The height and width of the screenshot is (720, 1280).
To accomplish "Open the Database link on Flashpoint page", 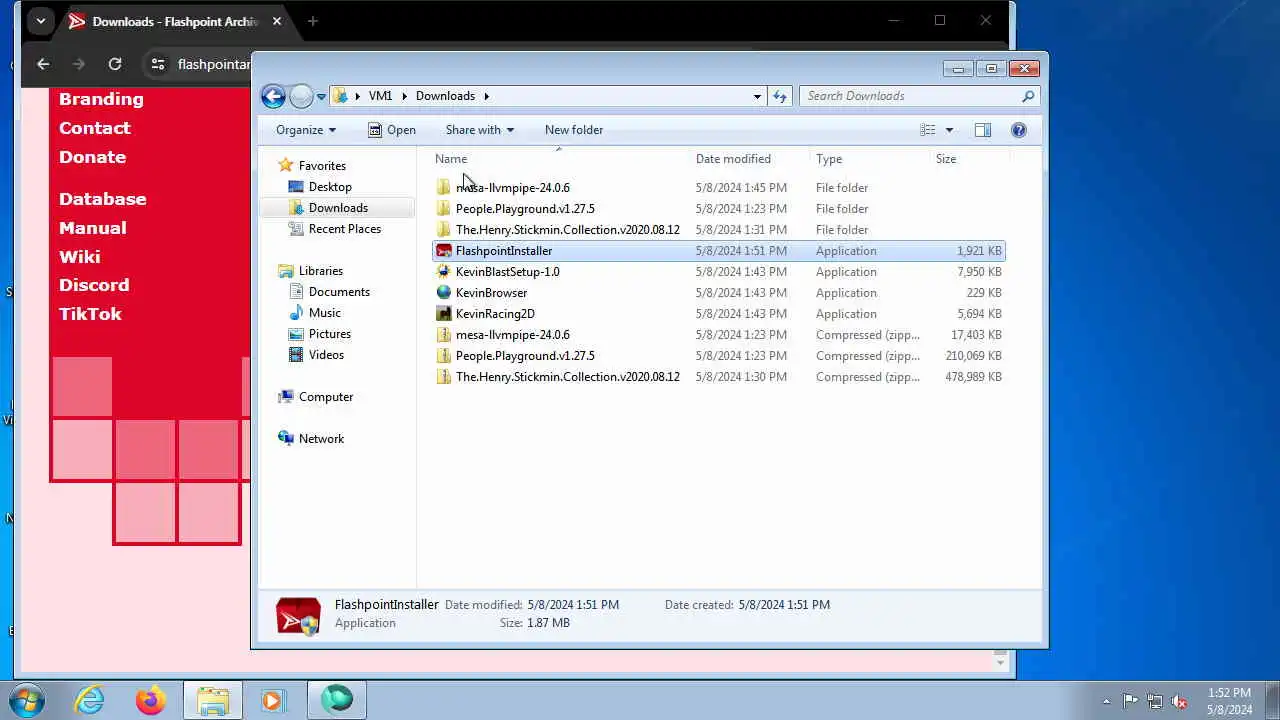I will tap(102, 199).
